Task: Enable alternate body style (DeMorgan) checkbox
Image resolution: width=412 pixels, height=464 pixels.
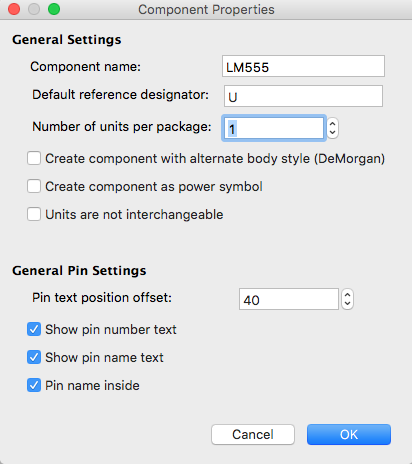Action: [x=34, y=158]
